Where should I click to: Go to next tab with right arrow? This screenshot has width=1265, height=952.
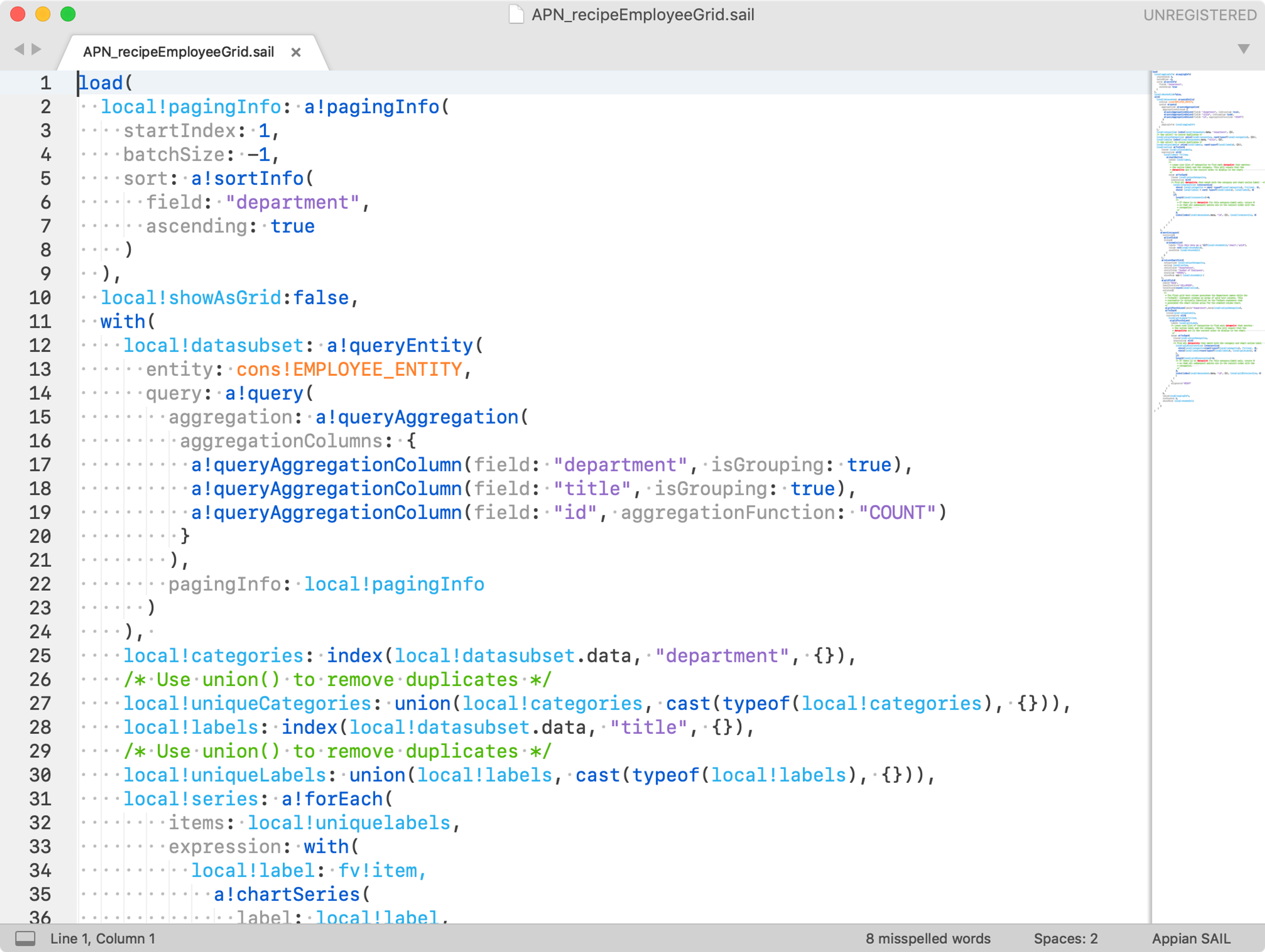(x=37, y=49)
